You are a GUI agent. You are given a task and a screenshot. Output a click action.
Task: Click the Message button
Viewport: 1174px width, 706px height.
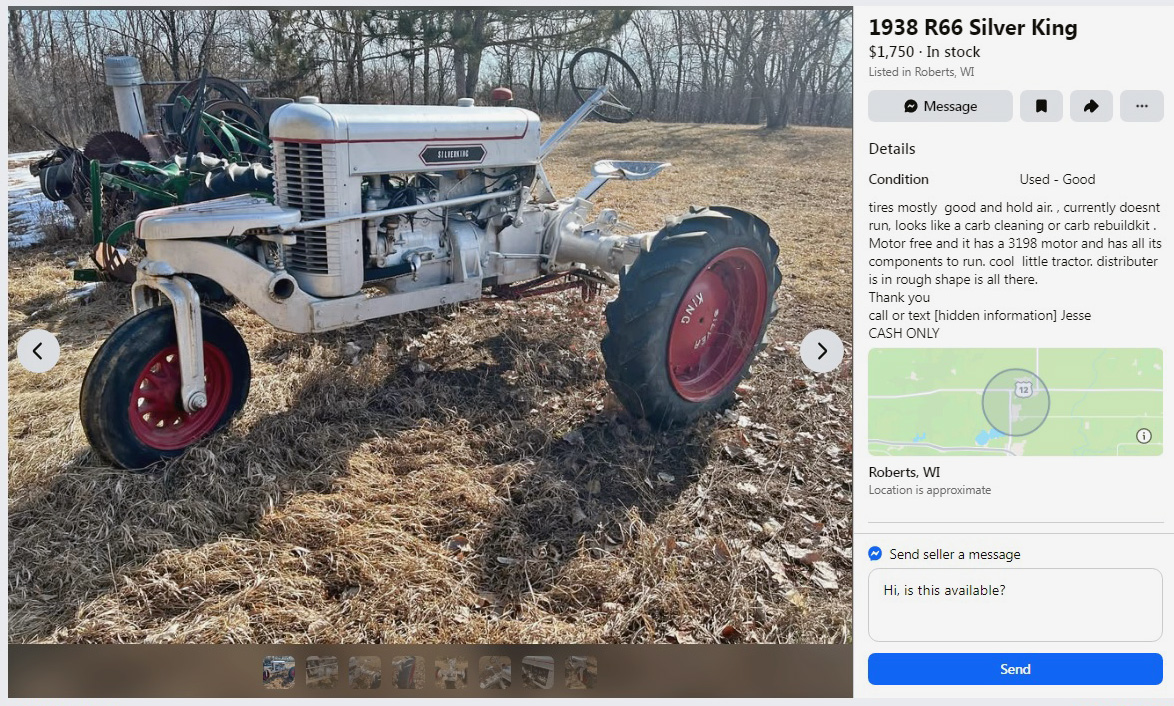[940, 106]
